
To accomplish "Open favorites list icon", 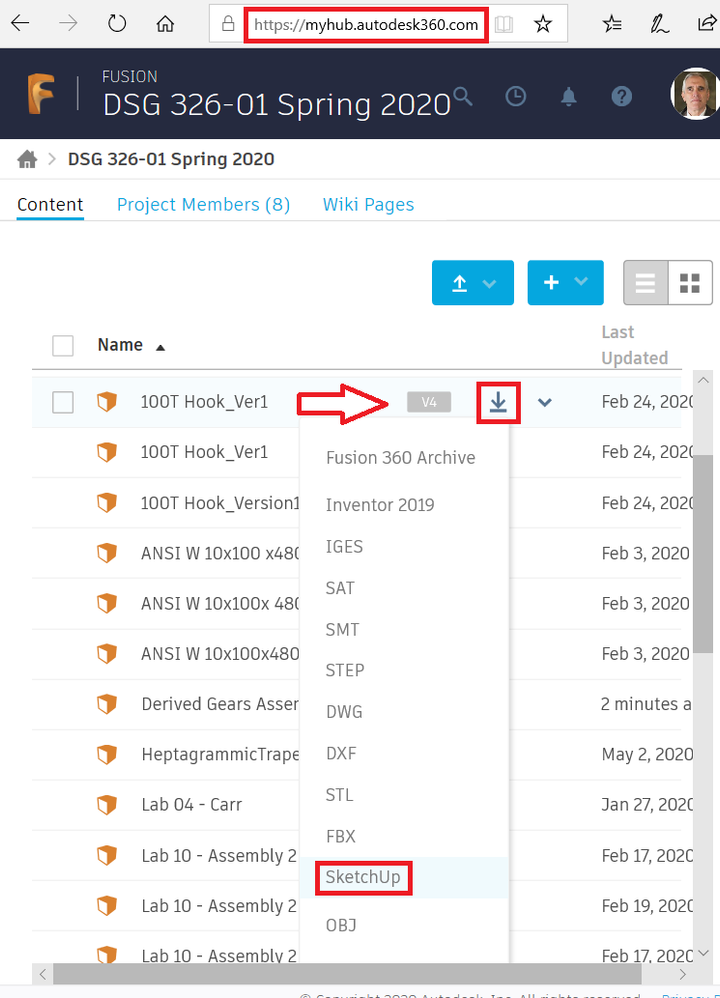I will click(612, 24).
